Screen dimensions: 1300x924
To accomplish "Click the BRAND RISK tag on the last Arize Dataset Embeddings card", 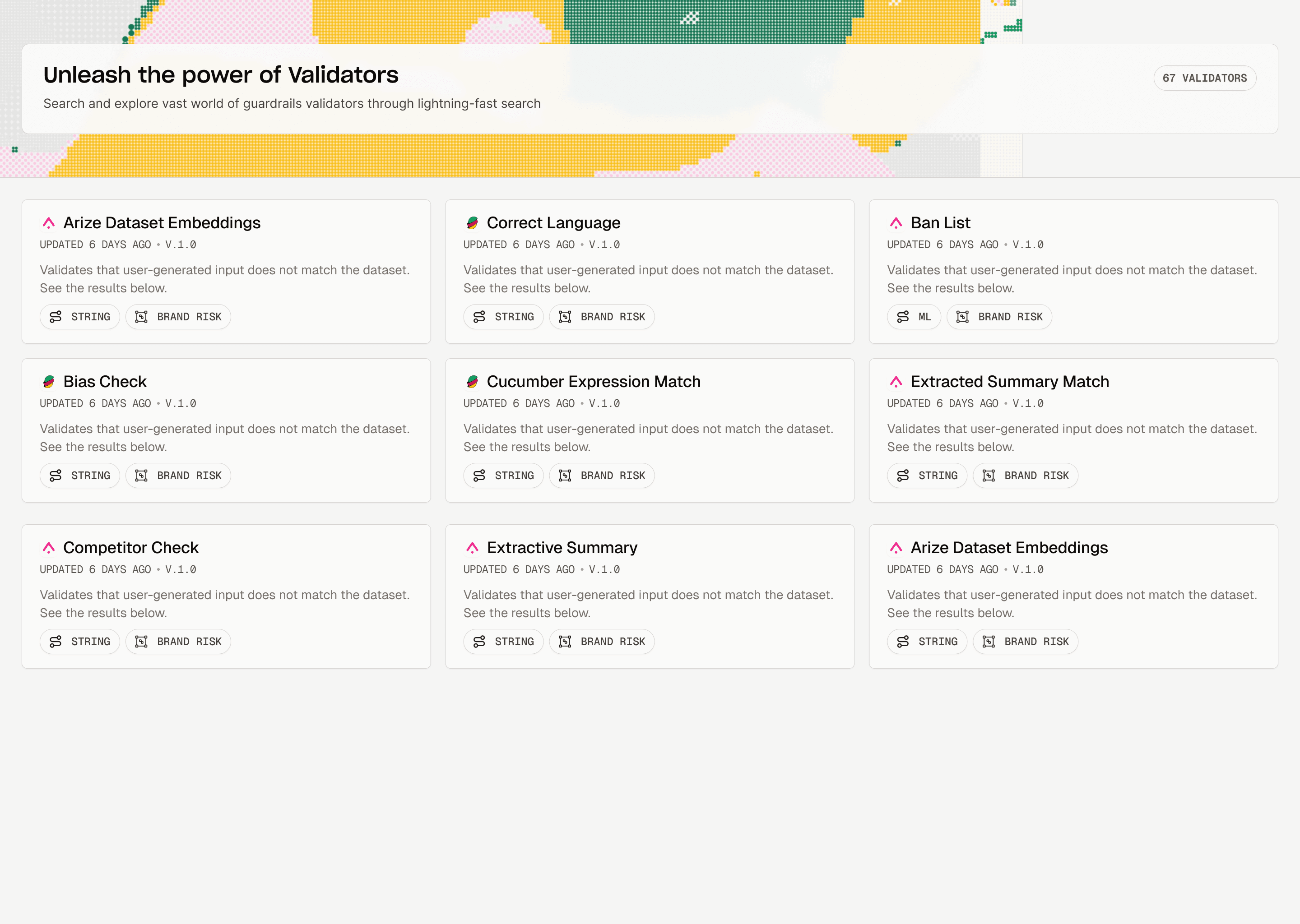I will pyautogui.click(x=1025, y=642).
